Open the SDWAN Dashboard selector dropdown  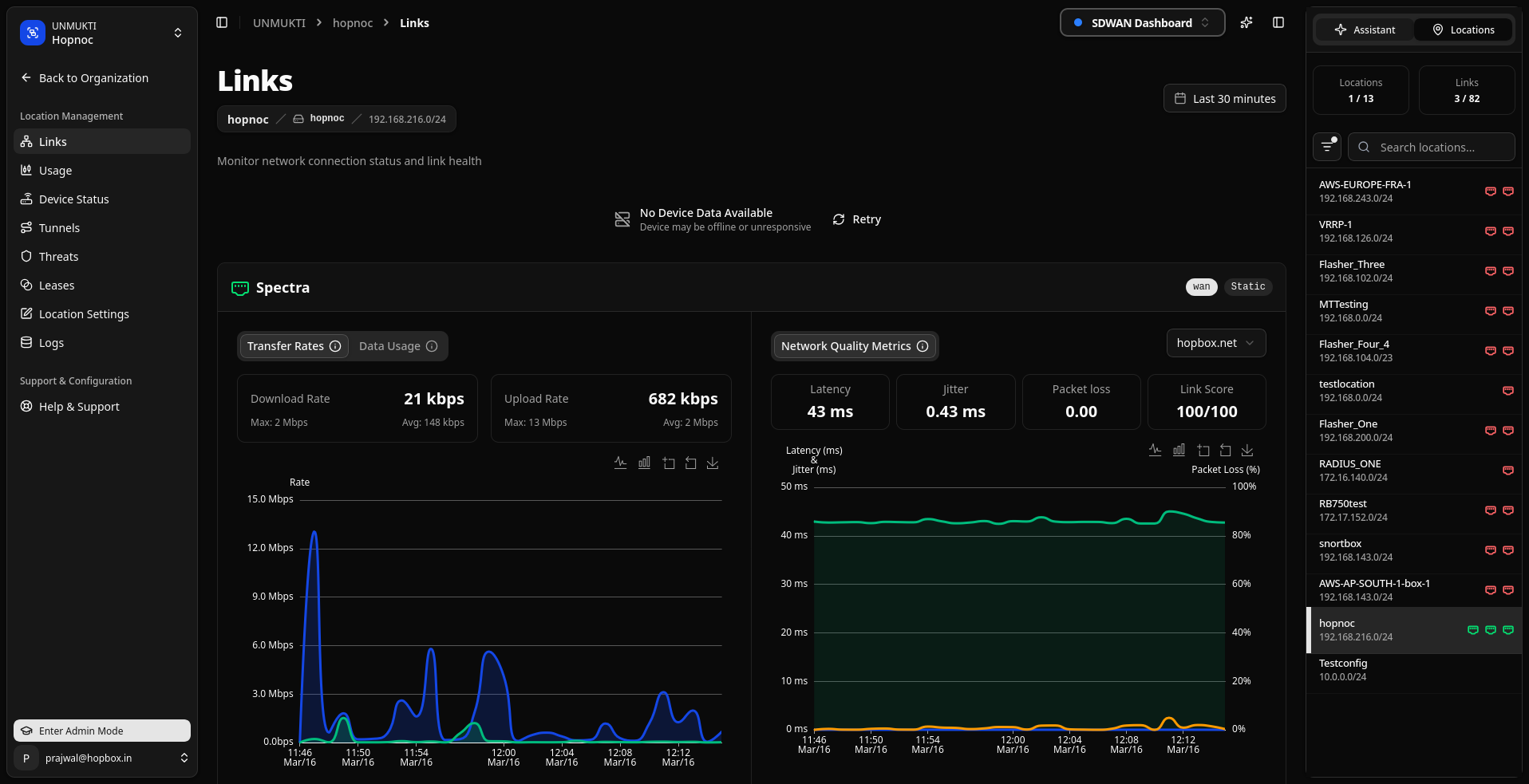(1141, 23)
